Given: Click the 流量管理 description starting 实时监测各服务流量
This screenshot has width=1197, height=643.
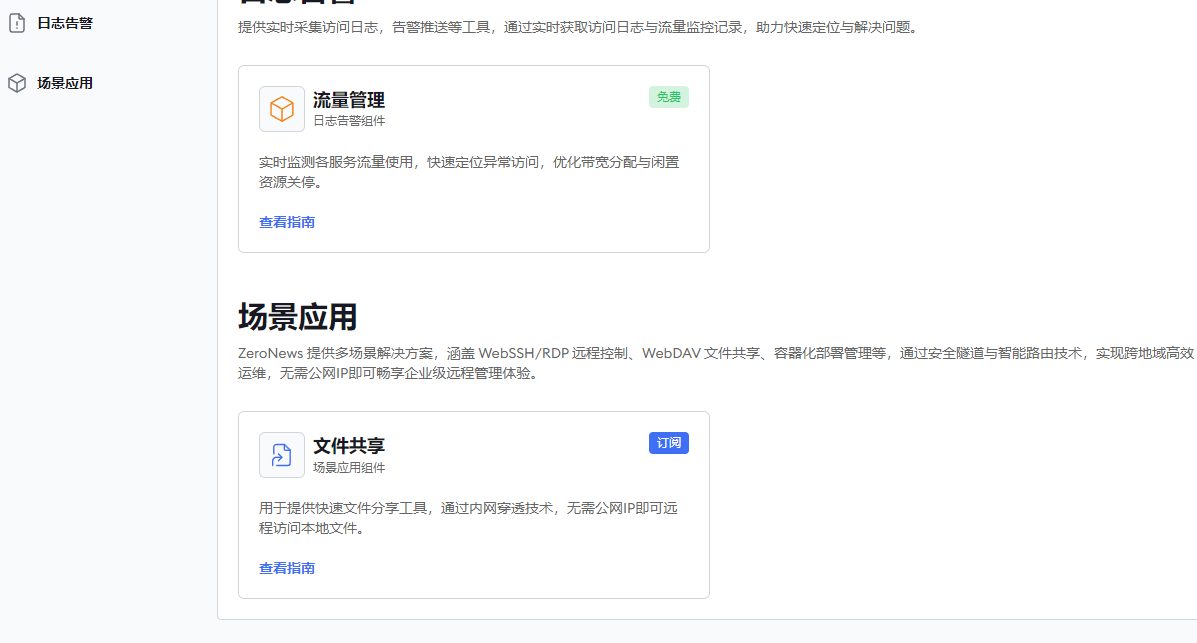Looking at the screenshot, I should (x=469, y=172).
